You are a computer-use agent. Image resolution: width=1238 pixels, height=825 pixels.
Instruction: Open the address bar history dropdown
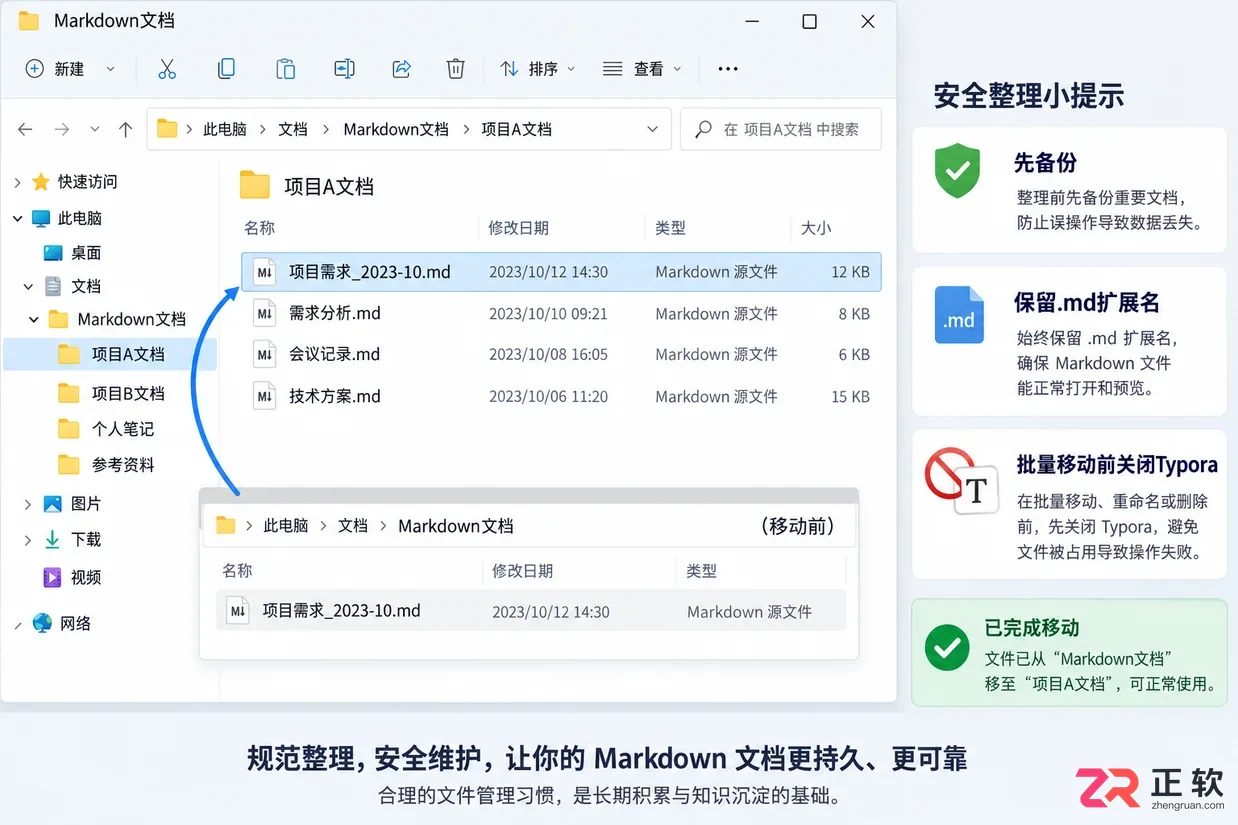click(652, 129)
